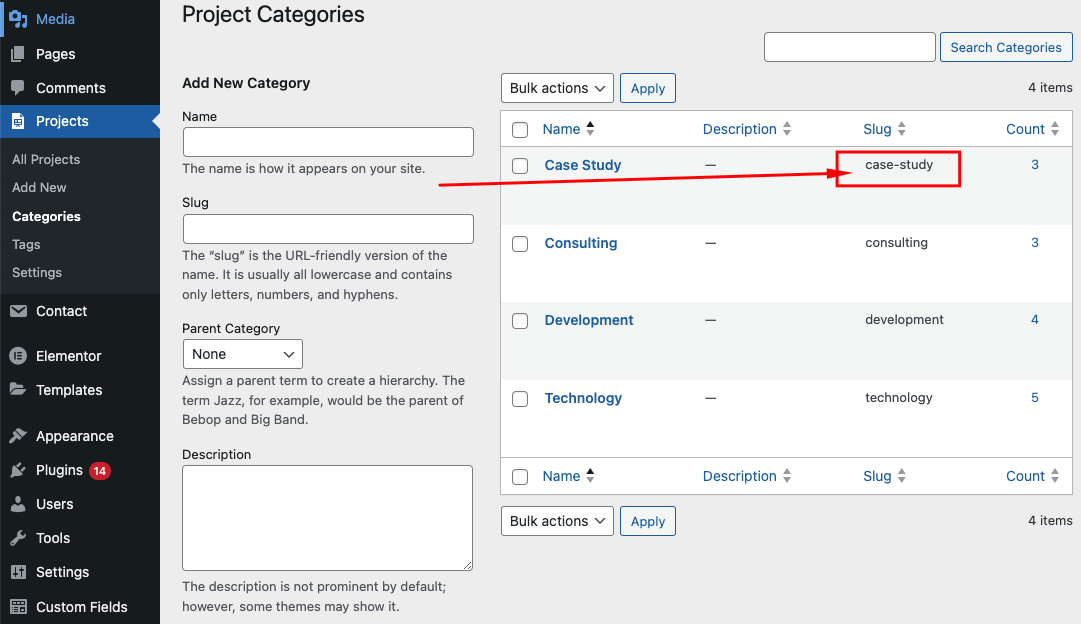Click the Settings sliders icon
1081x624 pixels.
click(18, 572)
